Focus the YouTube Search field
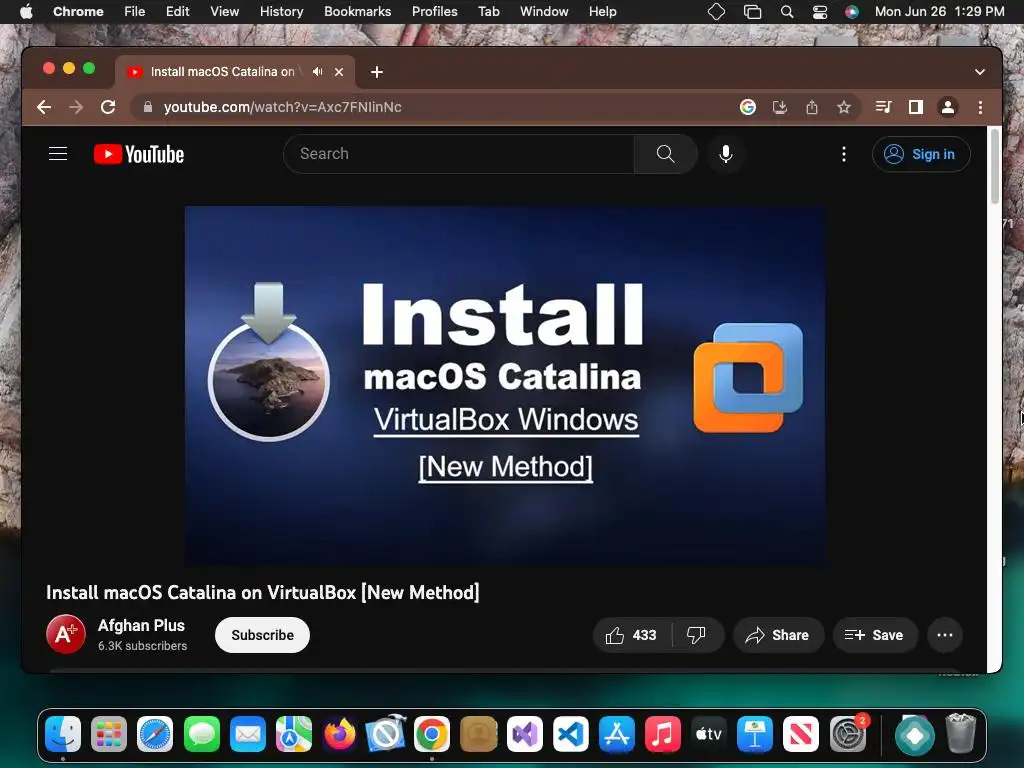This screenshot has width=1024, height=768. pos(458,154)
